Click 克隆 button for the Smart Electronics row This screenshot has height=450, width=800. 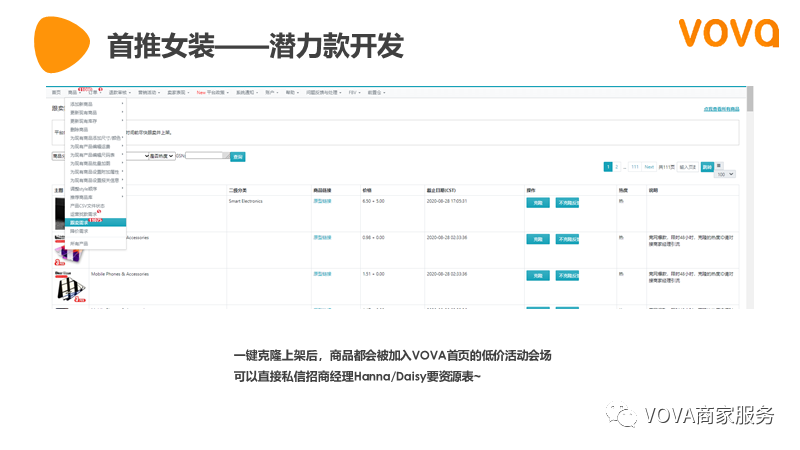538,201
